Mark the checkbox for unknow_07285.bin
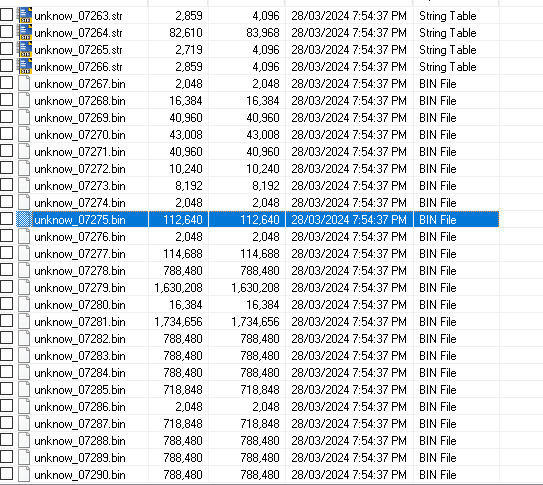The image size is (543, 485). pos(6,388)
